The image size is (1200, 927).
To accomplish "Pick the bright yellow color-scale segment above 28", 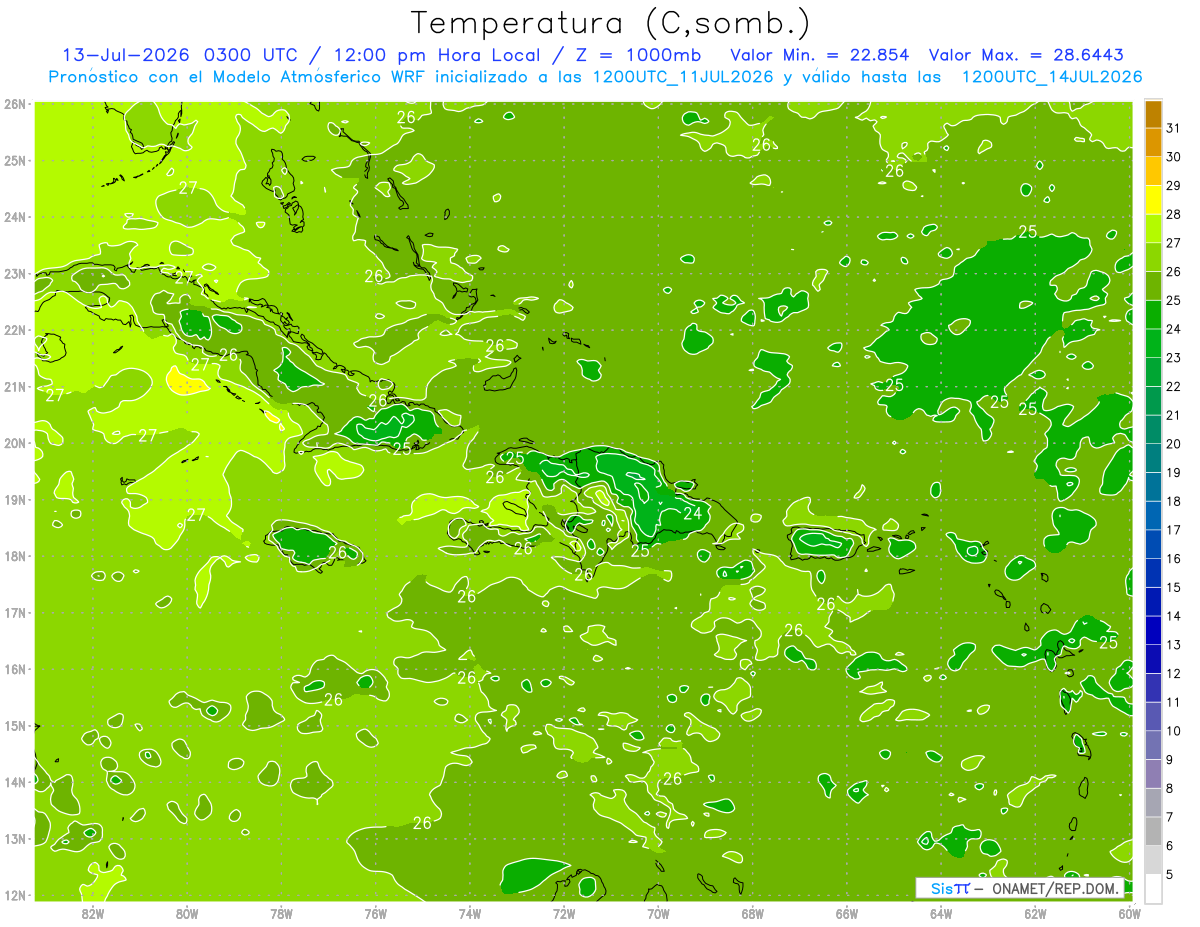I will pos(1153,200).
